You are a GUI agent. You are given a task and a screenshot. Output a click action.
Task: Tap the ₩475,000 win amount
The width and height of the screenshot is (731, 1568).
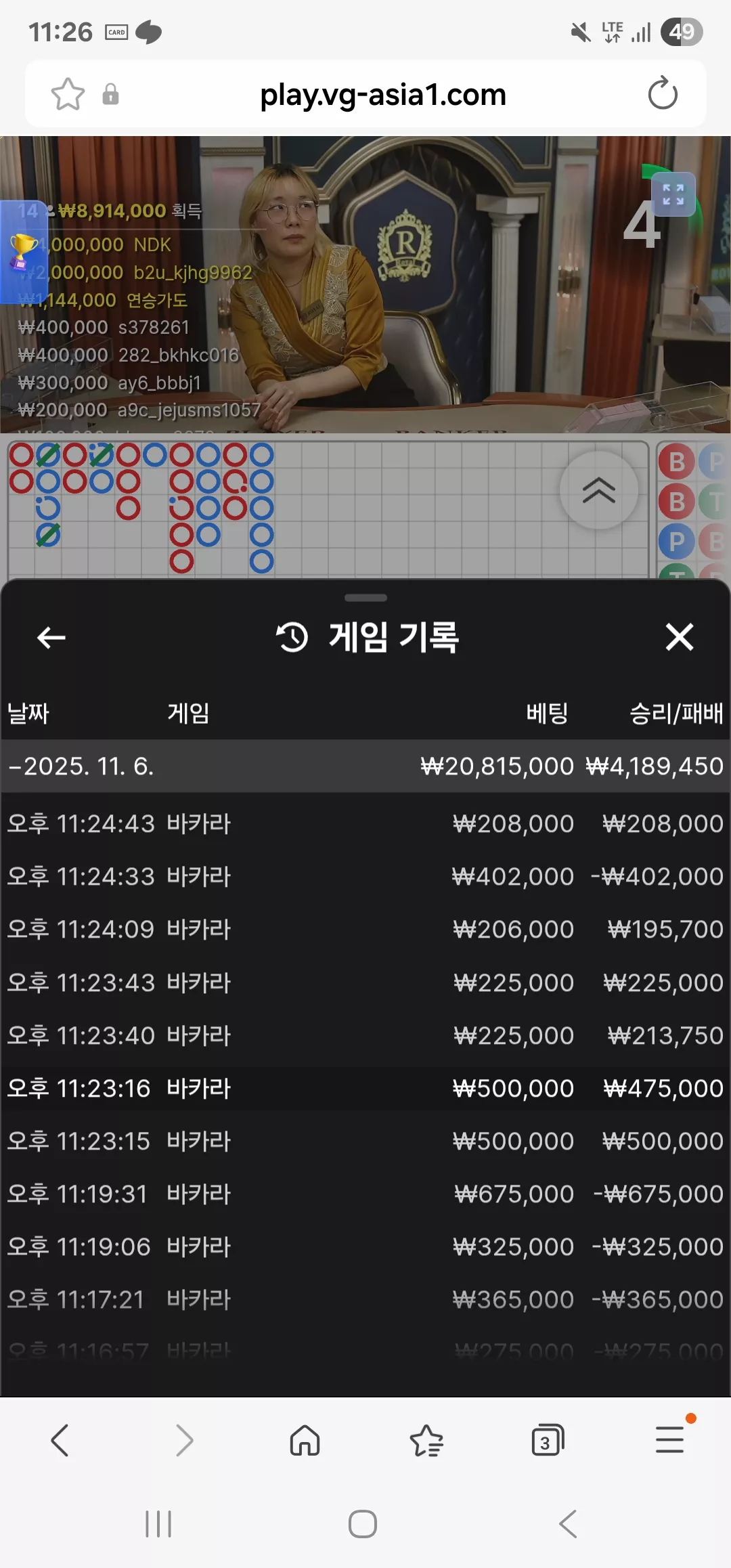(663, 1088)
